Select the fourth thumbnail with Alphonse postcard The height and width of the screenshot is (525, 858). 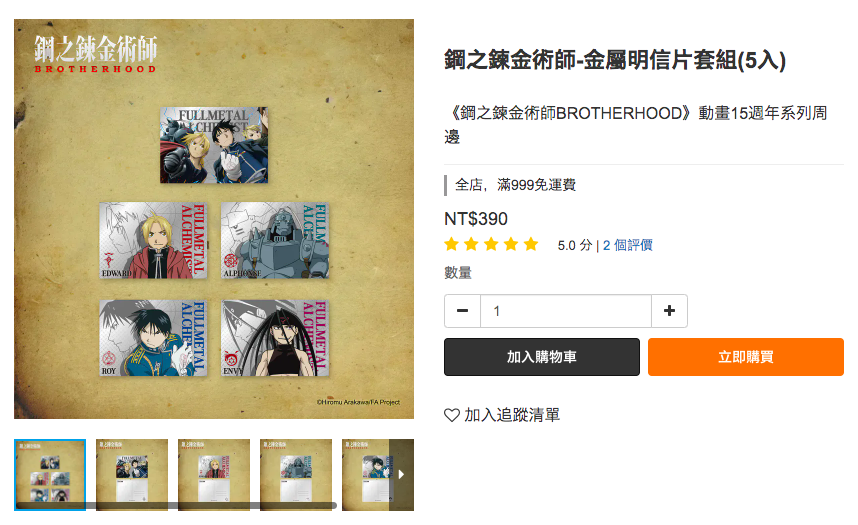coord(296,475)
